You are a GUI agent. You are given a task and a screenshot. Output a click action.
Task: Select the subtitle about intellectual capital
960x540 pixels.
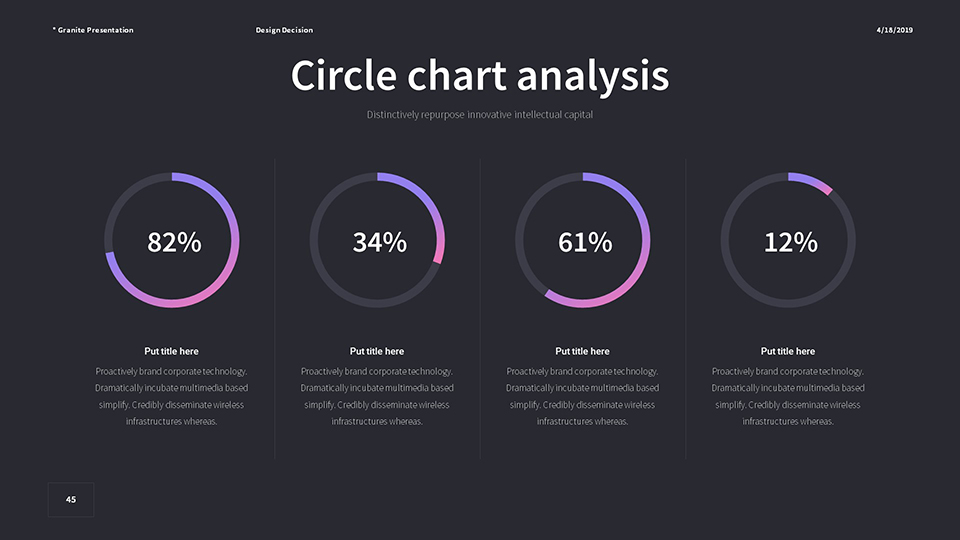tap(480, 115)
